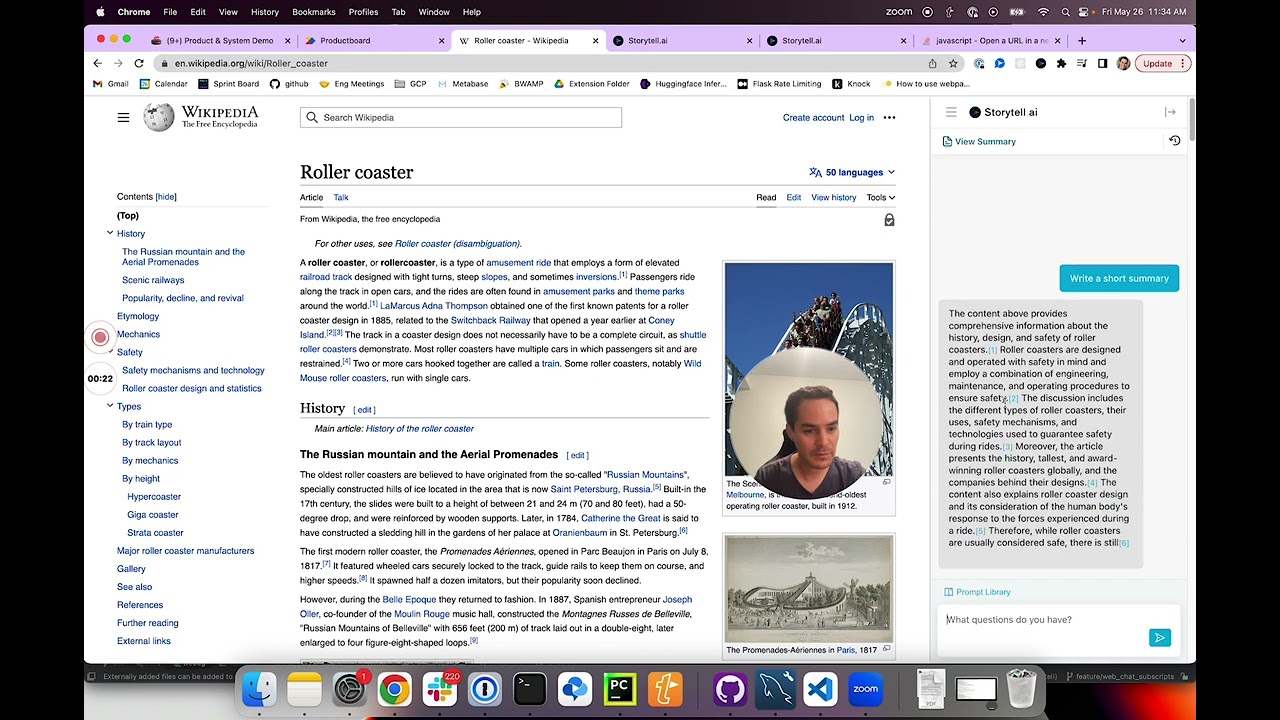Open View Summary in Storytell panel

[979, 142]
